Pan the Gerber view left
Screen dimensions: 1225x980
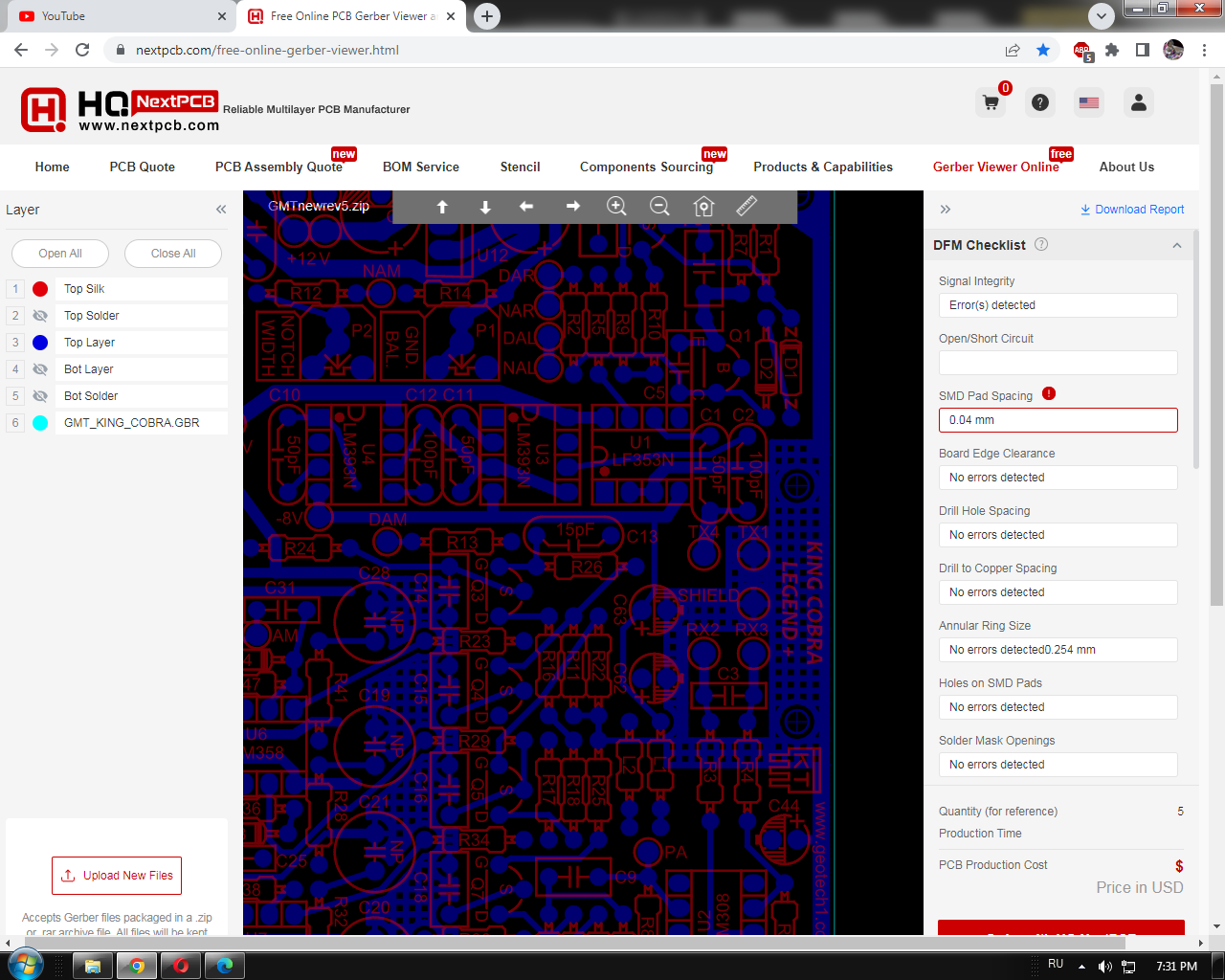pyautogui.click(x=526, y=207)
